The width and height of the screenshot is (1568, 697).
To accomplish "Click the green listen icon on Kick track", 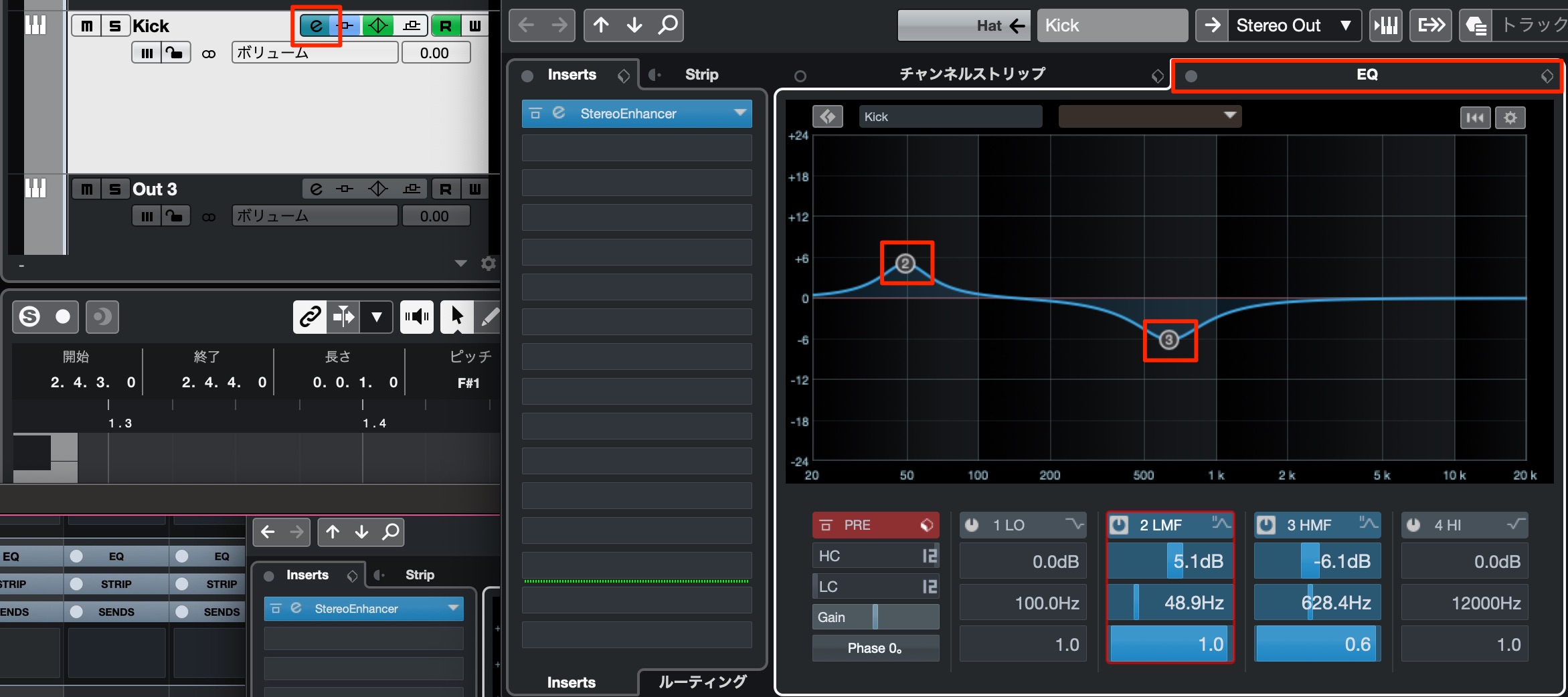I will pos(378,26).
